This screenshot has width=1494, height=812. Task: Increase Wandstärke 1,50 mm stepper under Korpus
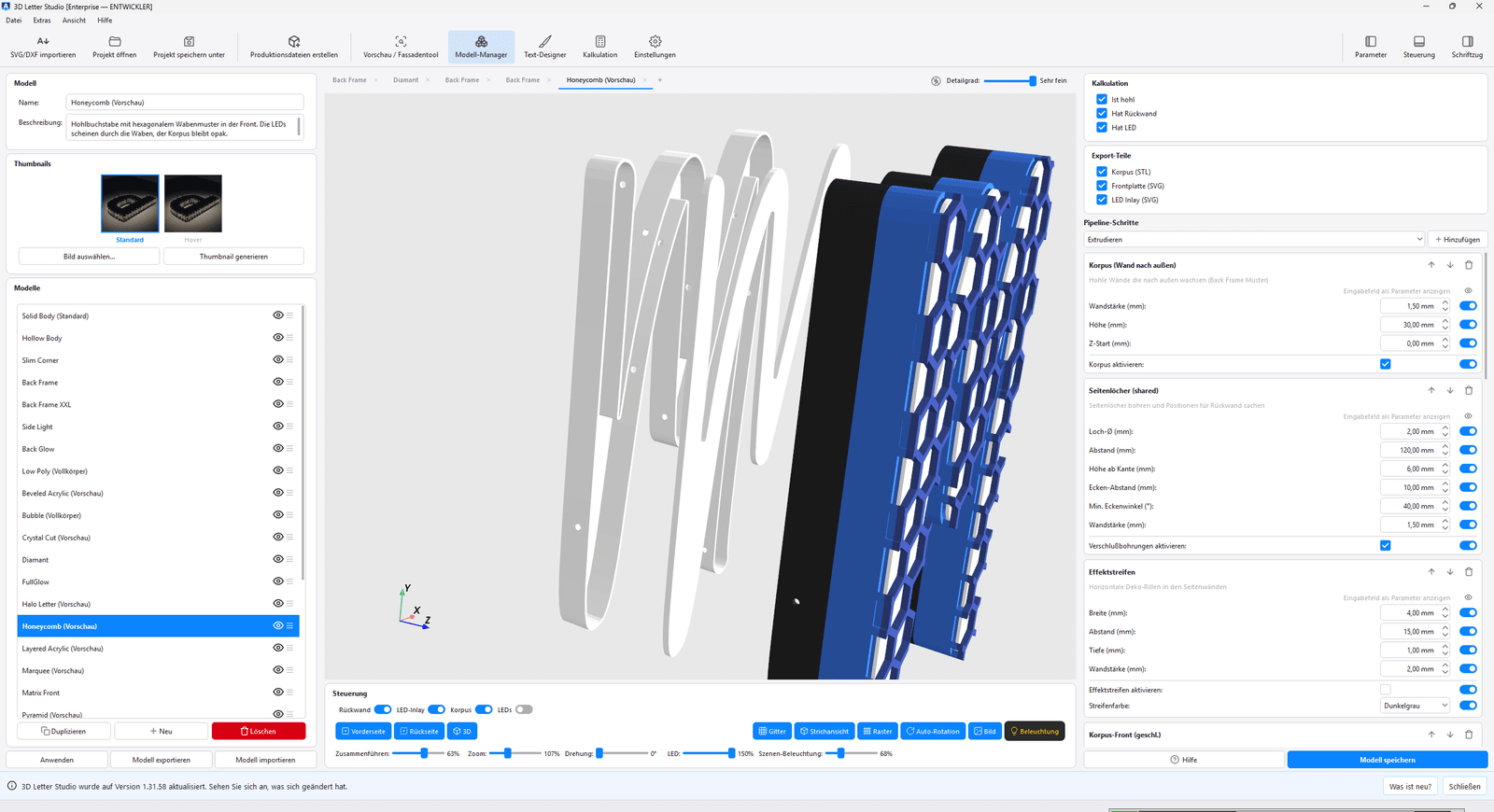pyautogui.click(x=1445, y=302)
